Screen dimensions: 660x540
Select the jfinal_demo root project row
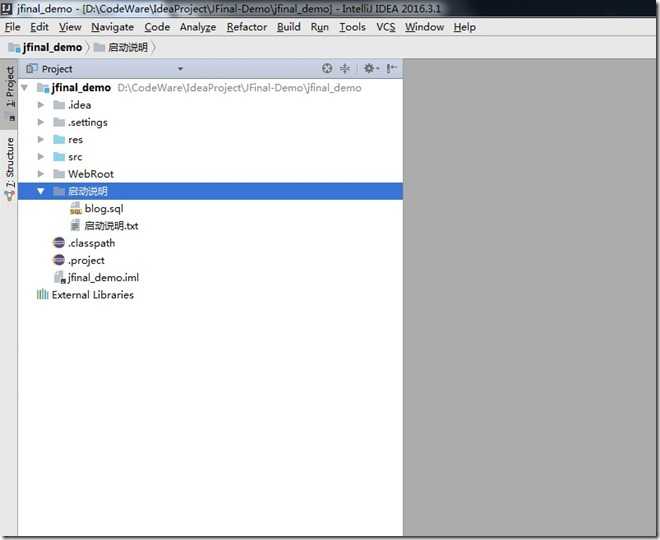point(210,88)
